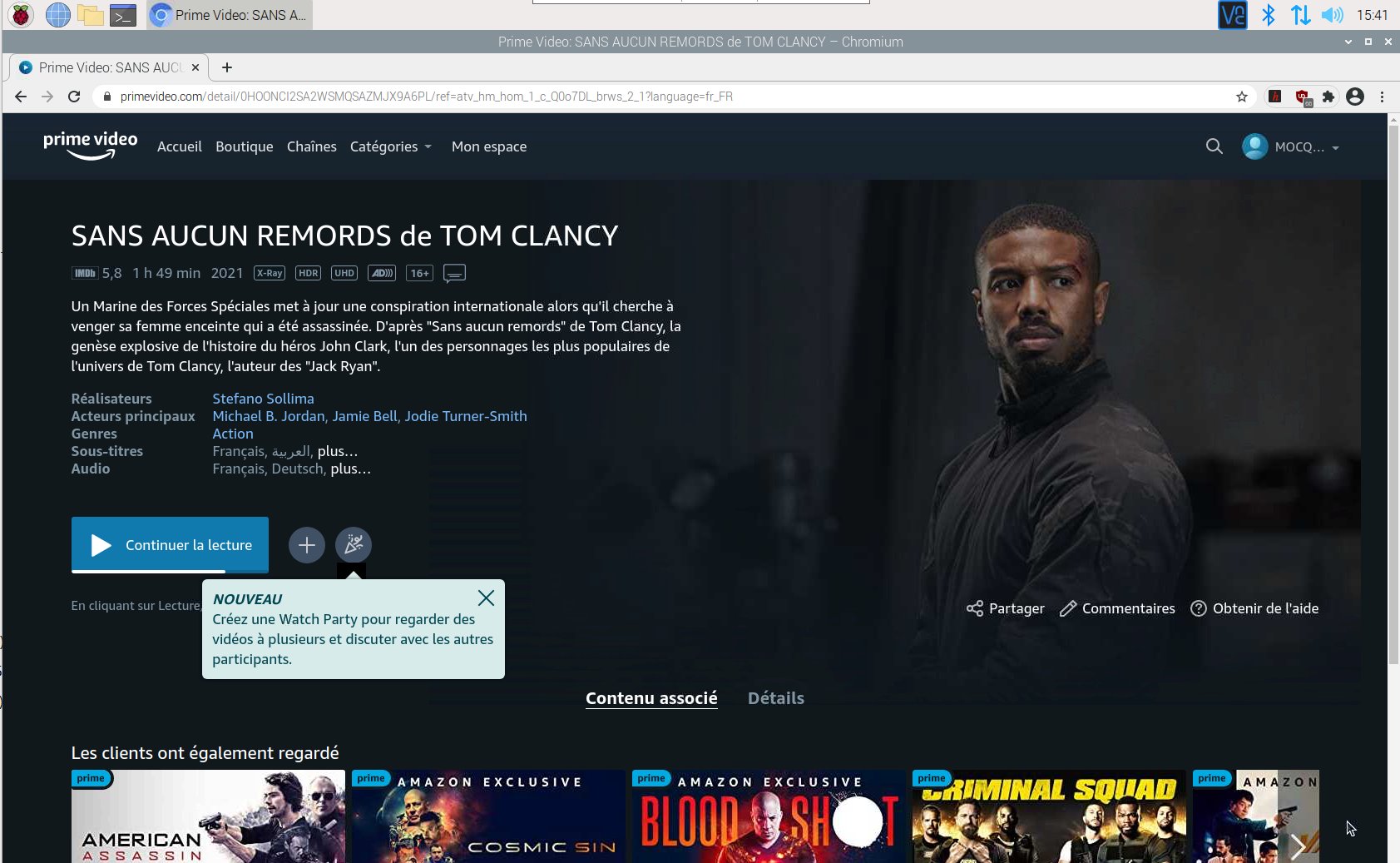Viewport: 1400px width, 863px height.
Task: Close the Prime Video browser tab
Action: coord(195,67)
